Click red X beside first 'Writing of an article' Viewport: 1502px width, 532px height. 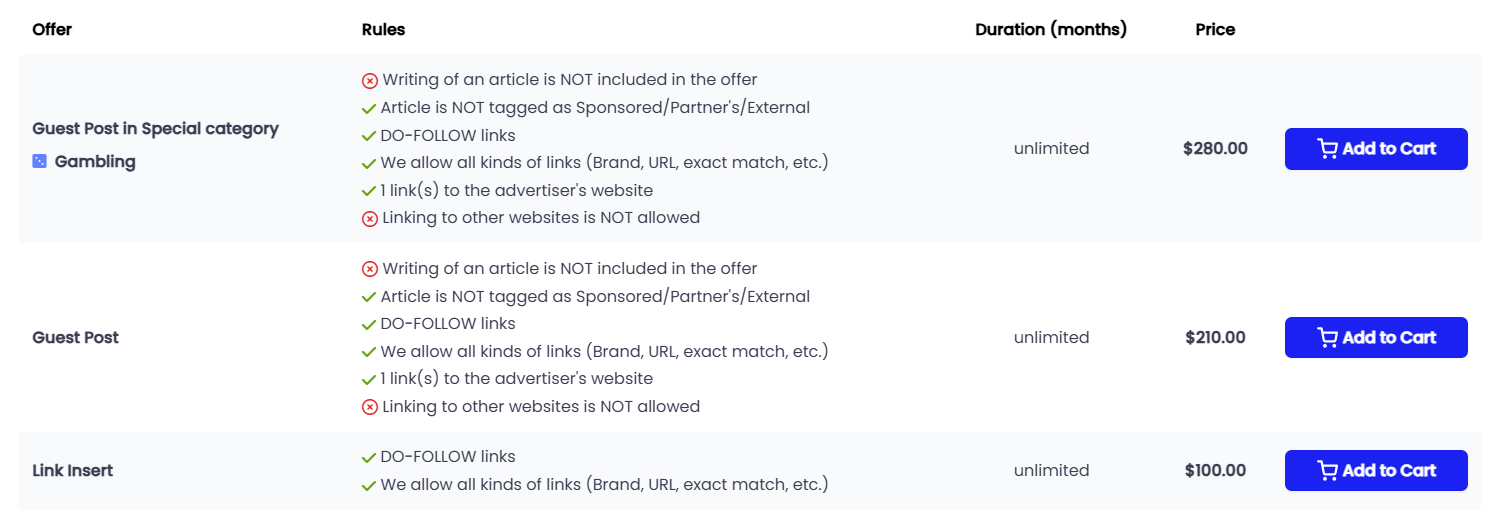[370, 80]
